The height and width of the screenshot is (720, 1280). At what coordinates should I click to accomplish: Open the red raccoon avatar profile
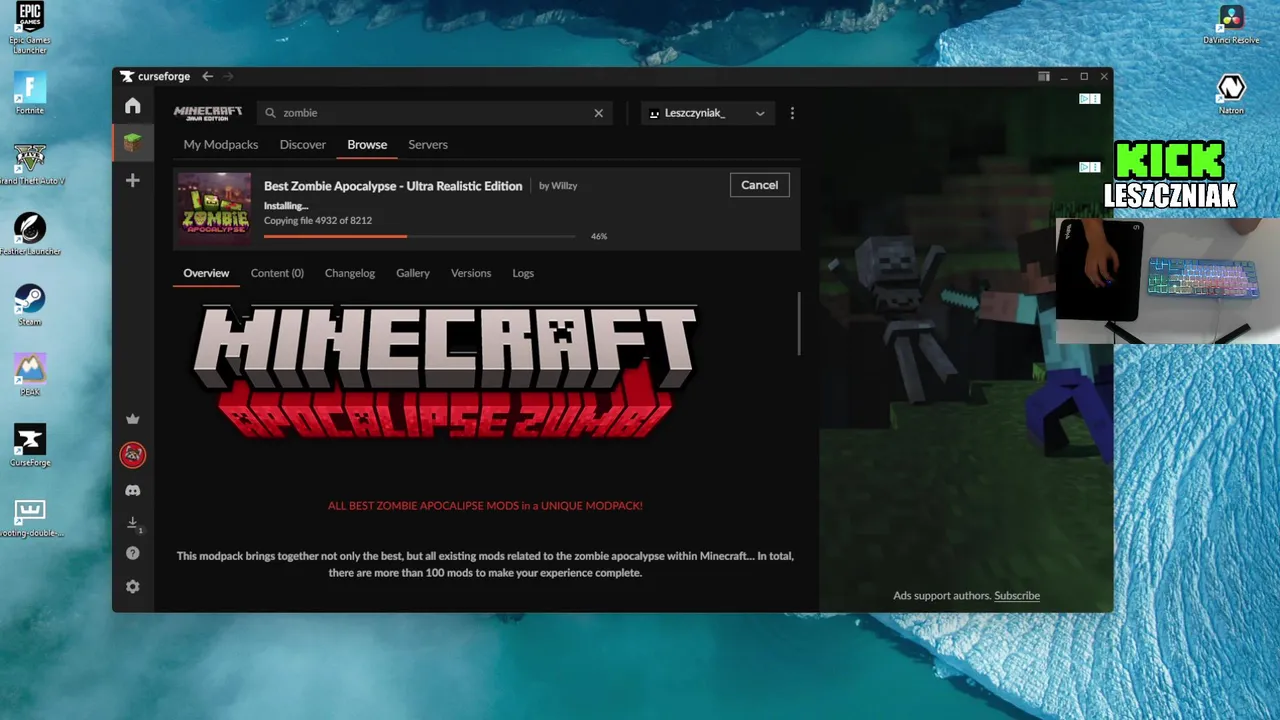pyautogui.click(x=132, y=455)
